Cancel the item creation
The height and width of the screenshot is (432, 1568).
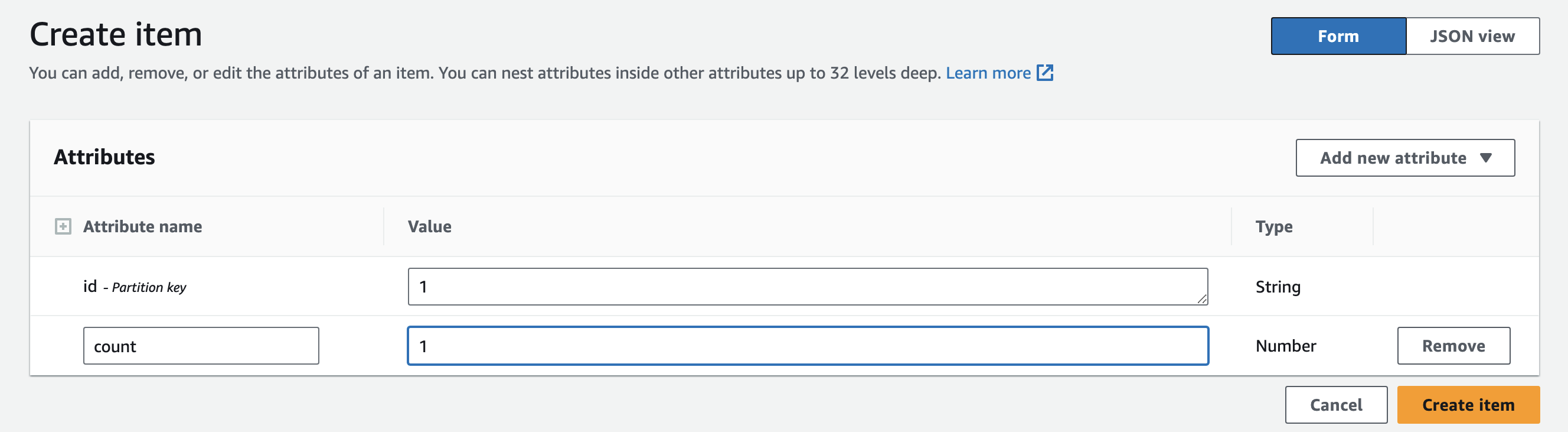pos(1335,405)
